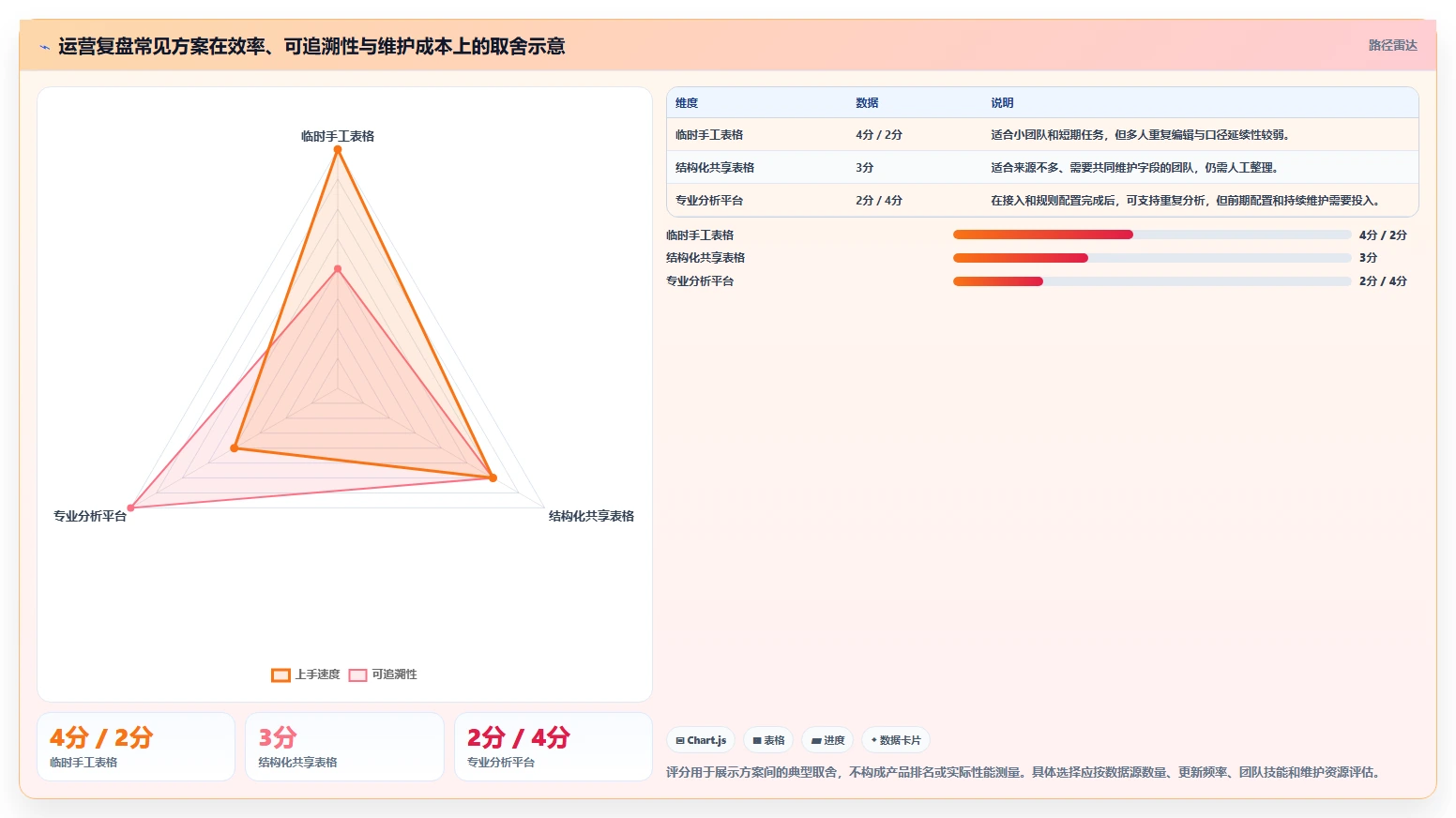Viewport: 1456px width, 818px height.
Task: Click the 表格 chip
Action: pos(768,740)
